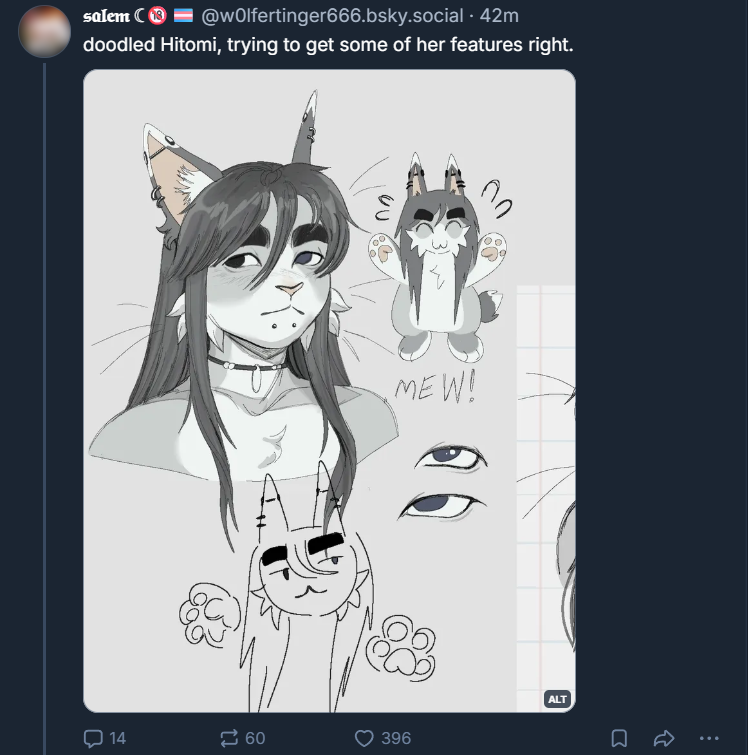Show the image ALT text badge

[x=557, y=699]
